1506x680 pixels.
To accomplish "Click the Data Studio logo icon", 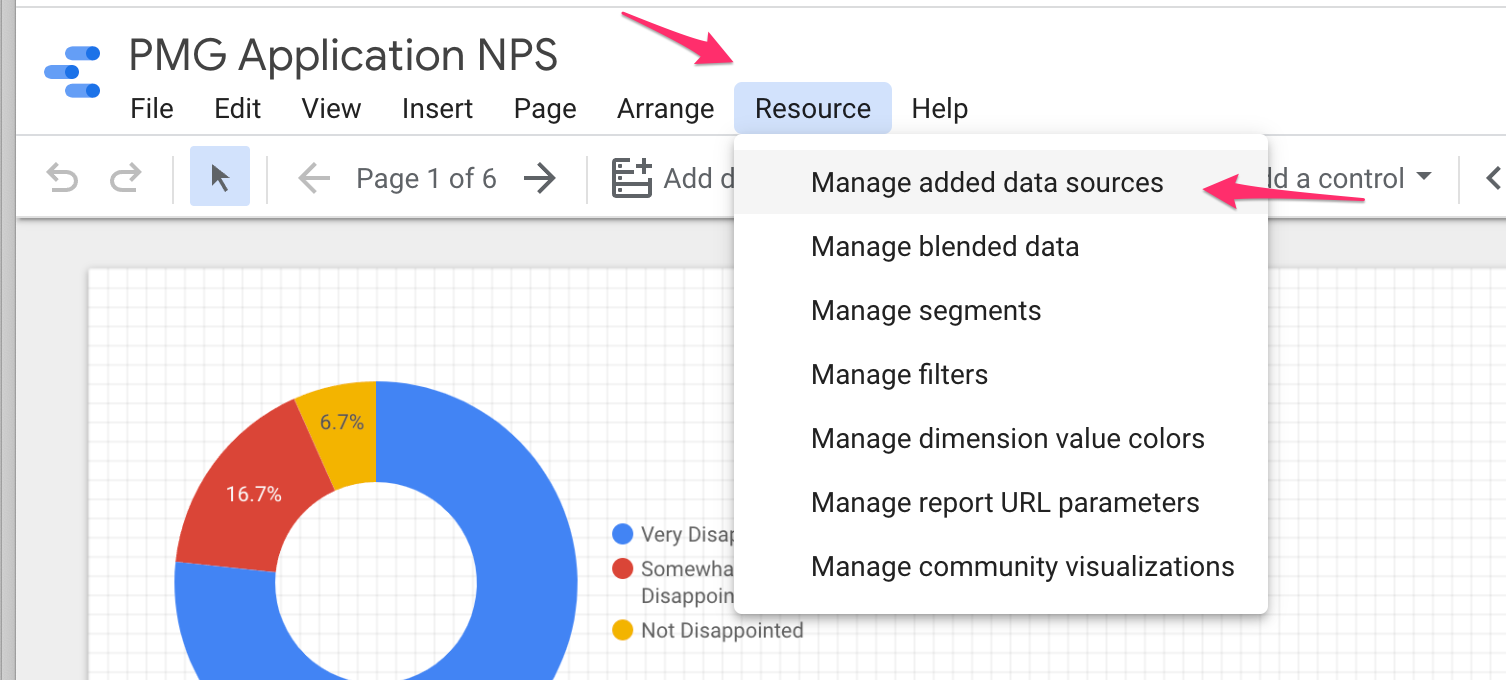I will pyautogui.click(x=73, y=72).
